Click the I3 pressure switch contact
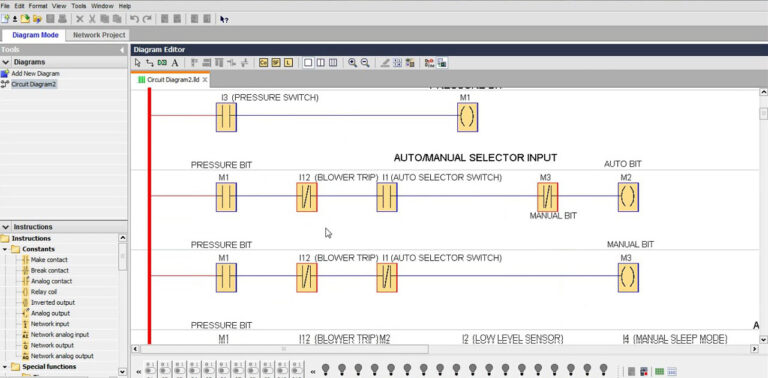Image resolution: width=768 pixels, height=378 pixels. [x=226, y=117]
